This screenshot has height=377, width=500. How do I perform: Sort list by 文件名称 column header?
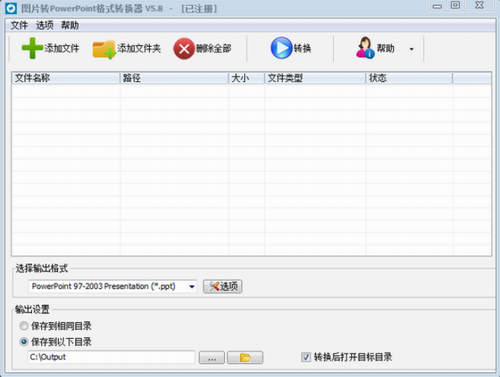pyautogui.click(x=66, y=78)
